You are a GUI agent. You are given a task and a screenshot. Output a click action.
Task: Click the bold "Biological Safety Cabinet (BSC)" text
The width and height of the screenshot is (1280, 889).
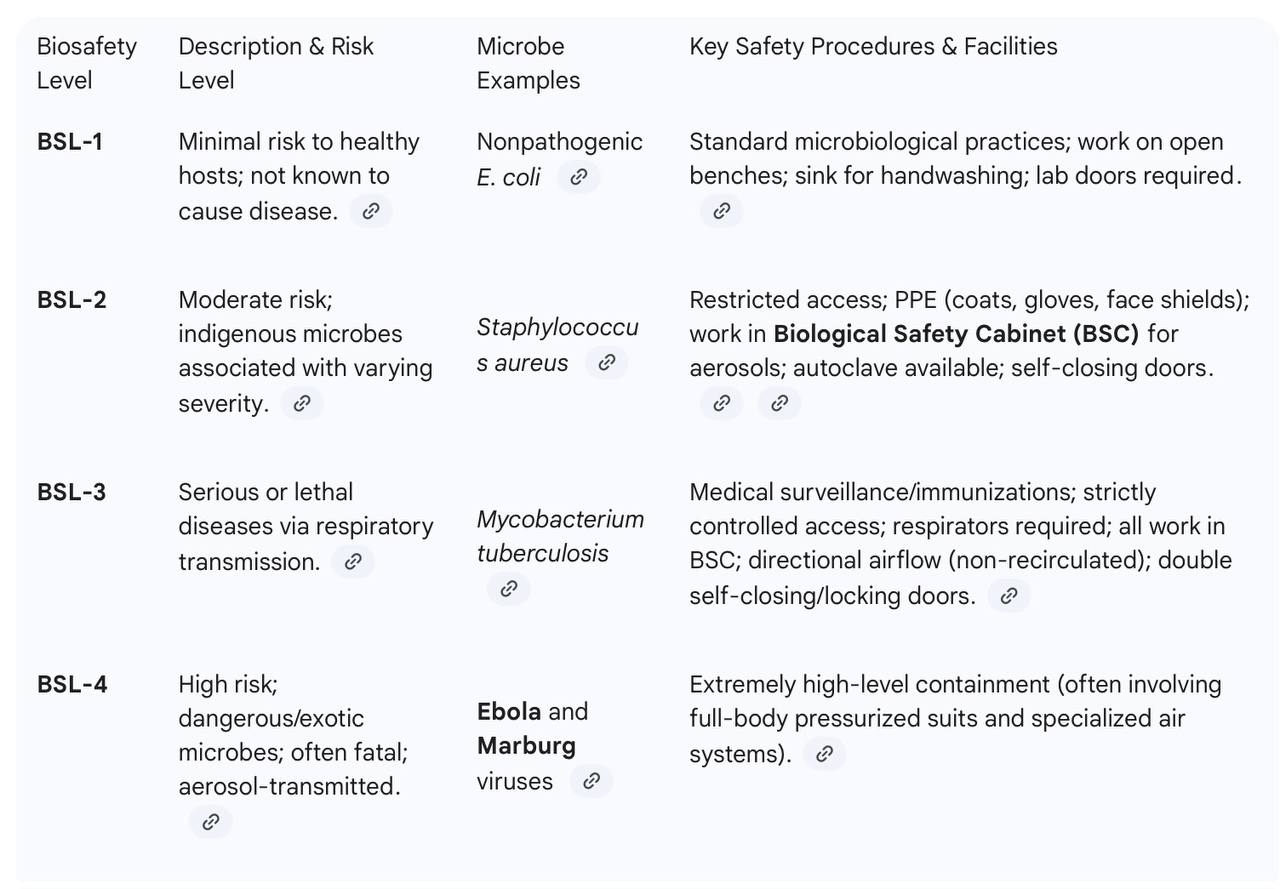tap(955, 334)
